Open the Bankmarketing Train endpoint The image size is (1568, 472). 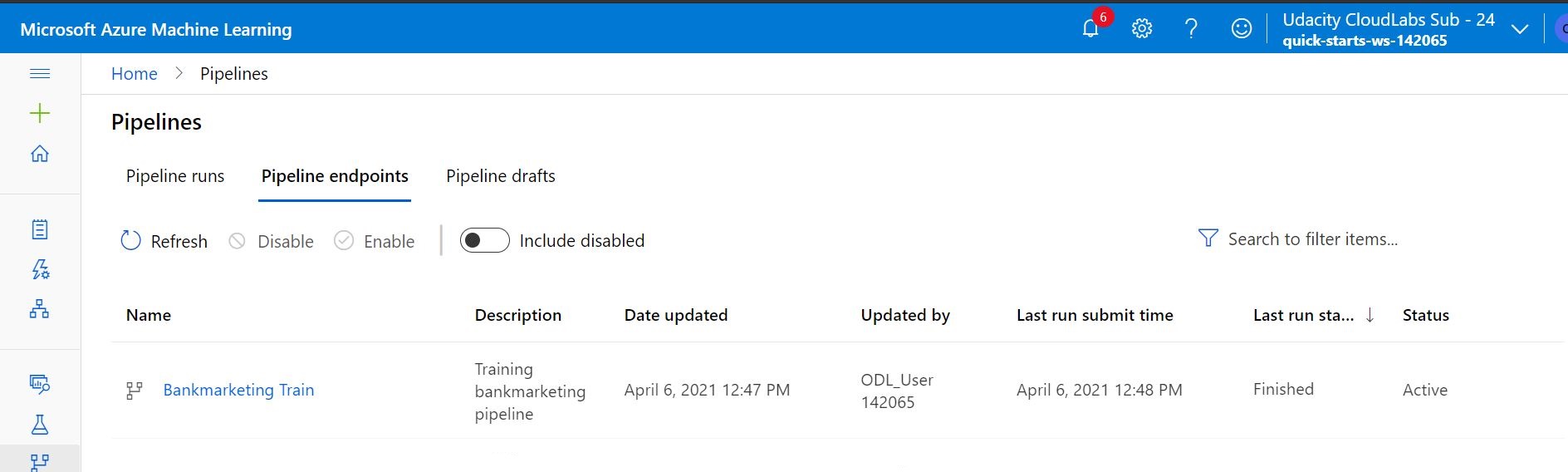point(238,390)
